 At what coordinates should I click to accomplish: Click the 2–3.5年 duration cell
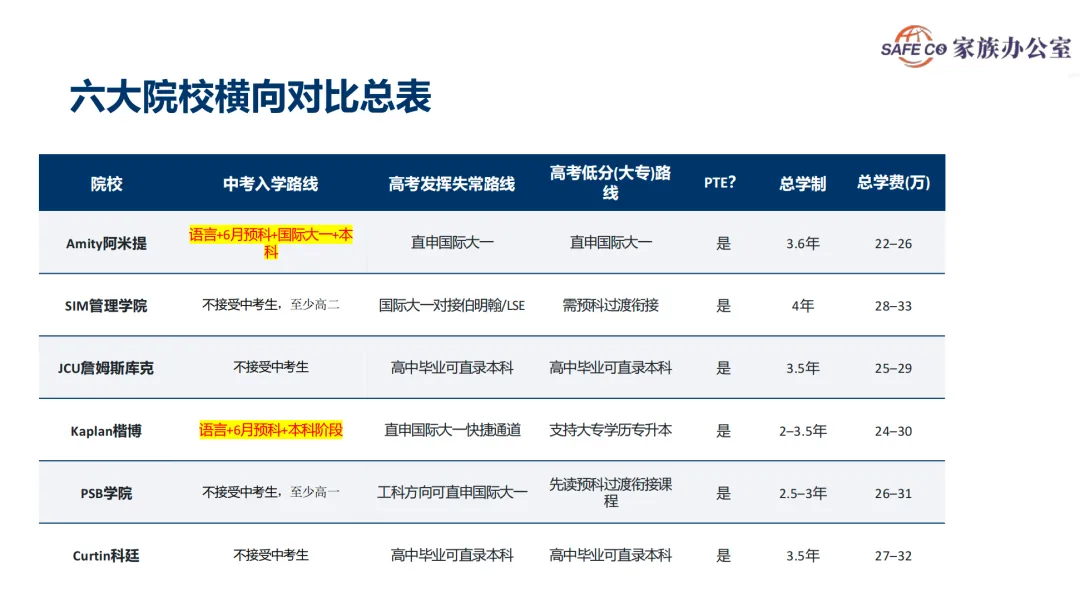(802, 431)
